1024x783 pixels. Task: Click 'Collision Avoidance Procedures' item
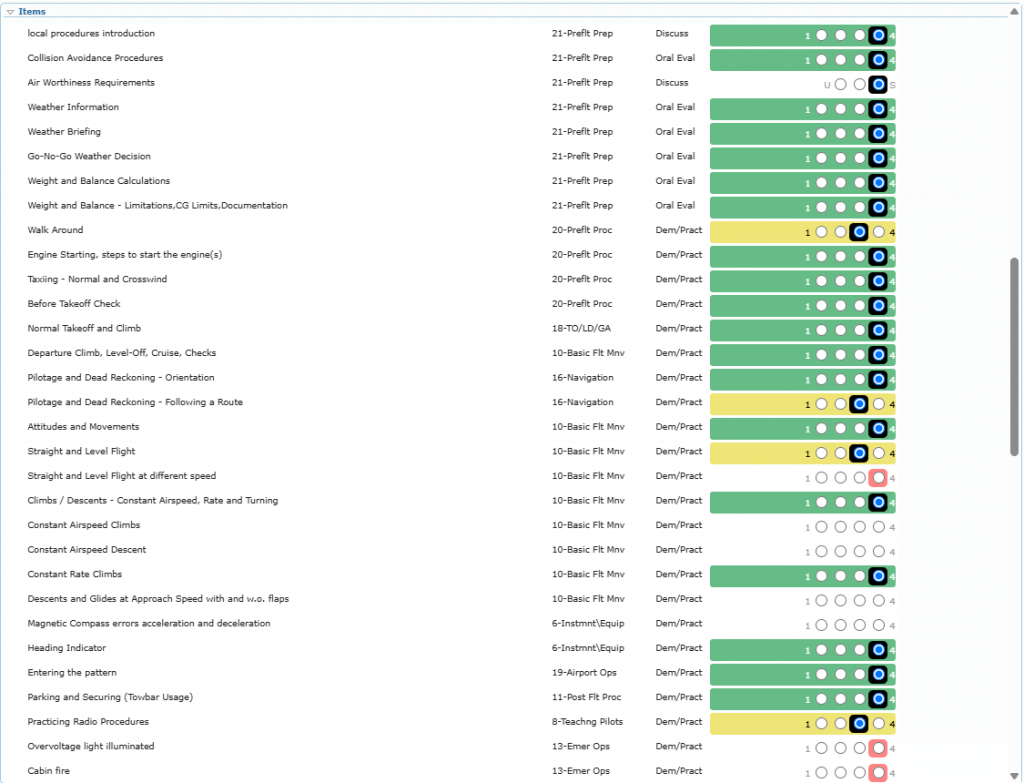95,58
